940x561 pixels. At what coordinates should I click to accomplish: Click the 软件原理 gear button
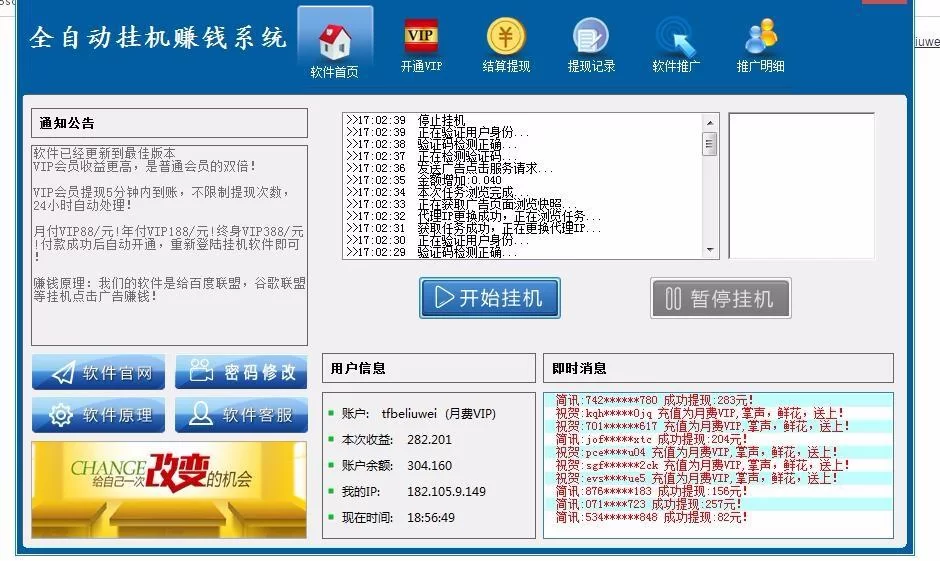pyautogui.click(x=99, y=415)
